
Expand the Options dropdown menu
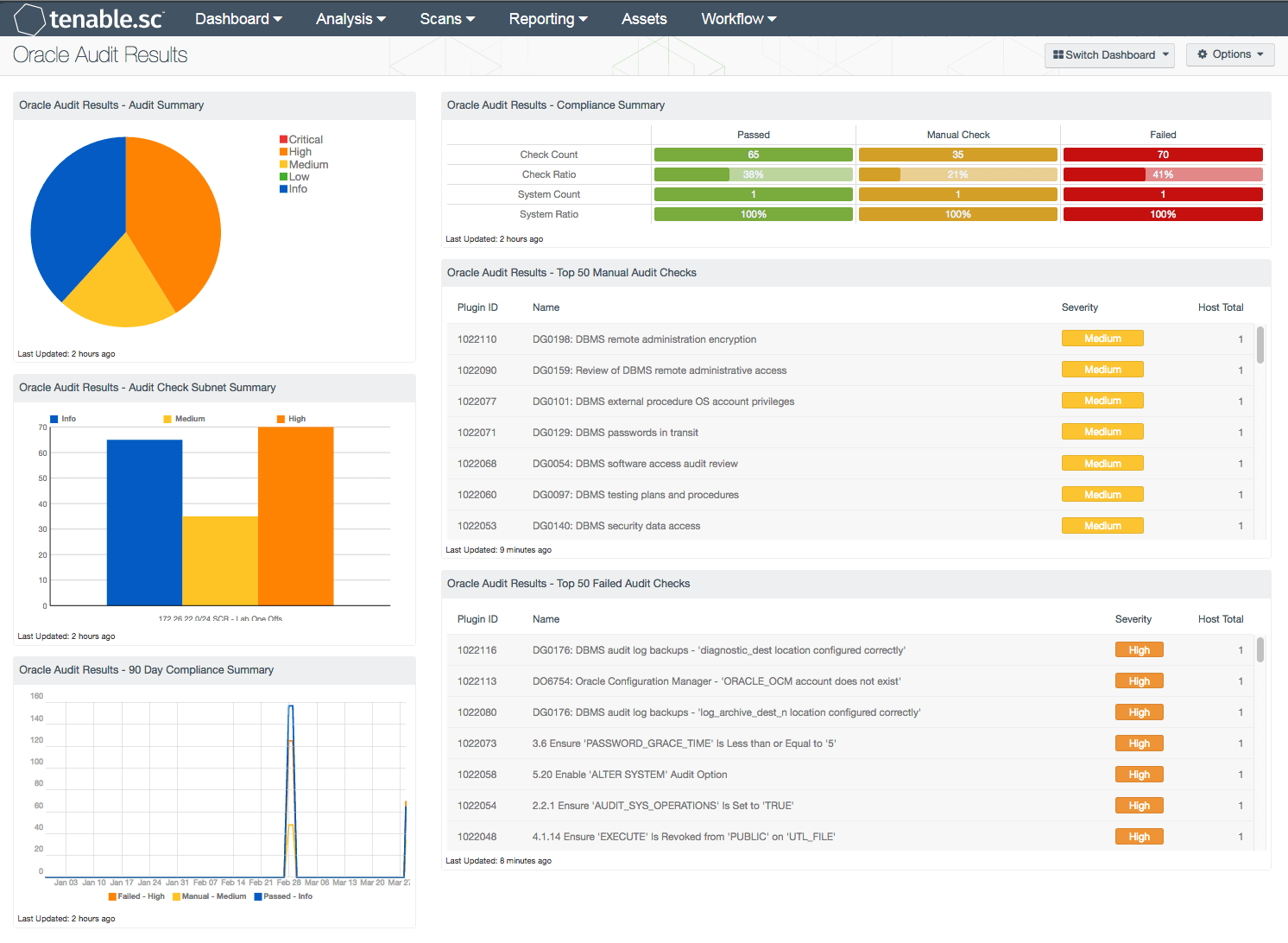(x=1229, y=54)
